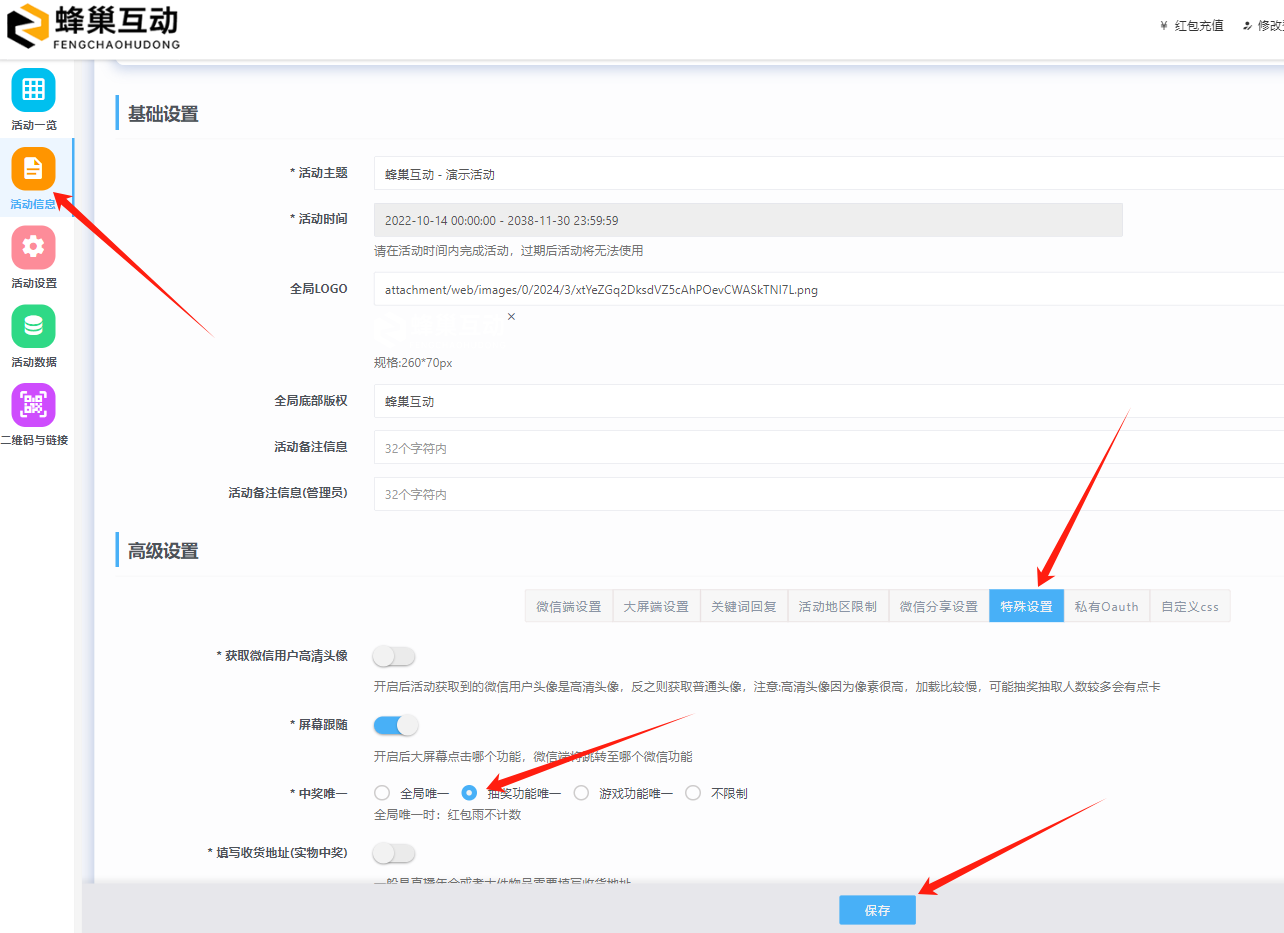
Task: Switch to the 大屏端设置 tab
Action: (x=656, y=606)
